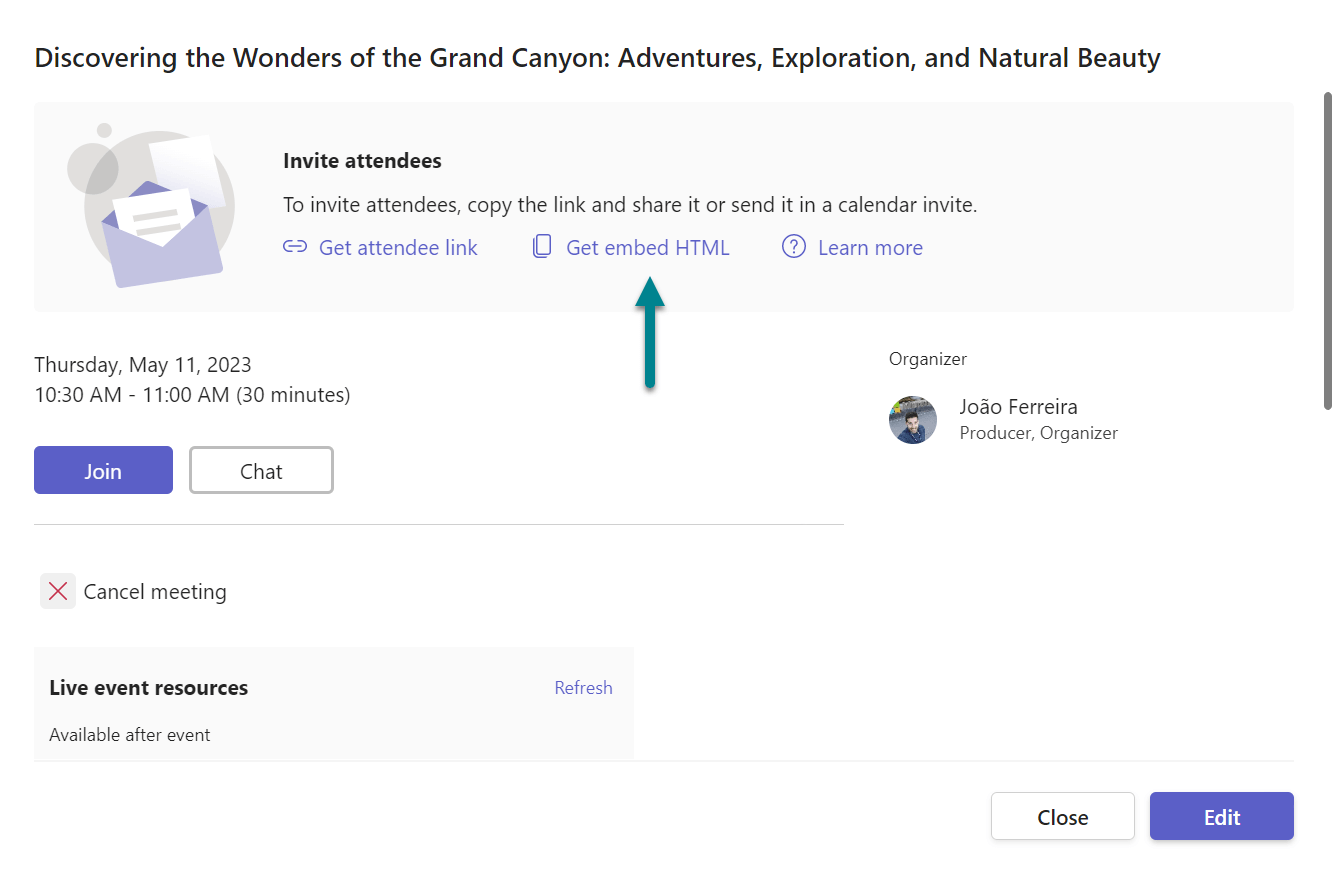Select the event title text
1333x879 pixels.
point(597,57)
